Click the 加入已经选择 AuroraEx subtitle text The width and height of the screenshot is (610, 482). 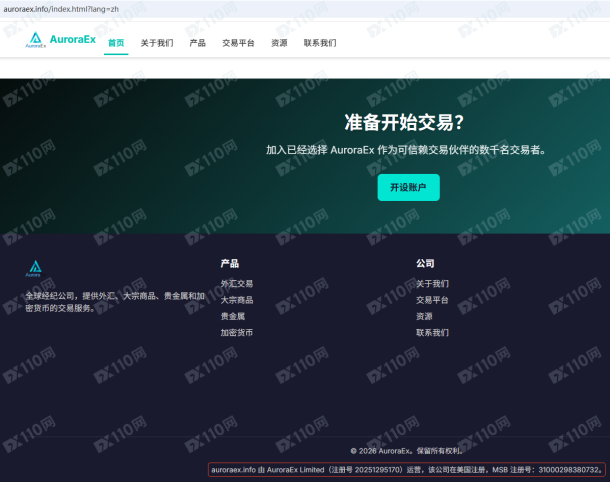point(406,150)
